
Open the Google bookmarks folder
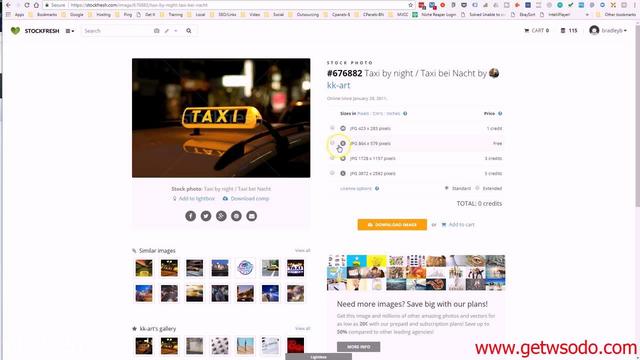[x=73, y=14]
